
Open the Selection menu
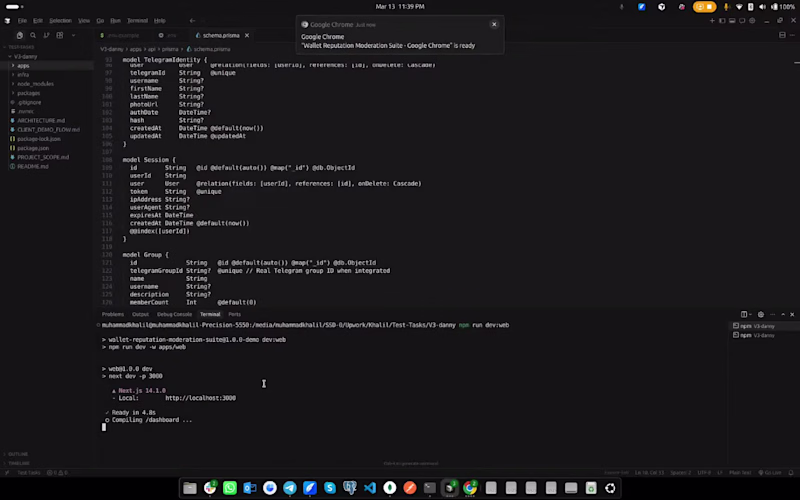coord(60,21)
